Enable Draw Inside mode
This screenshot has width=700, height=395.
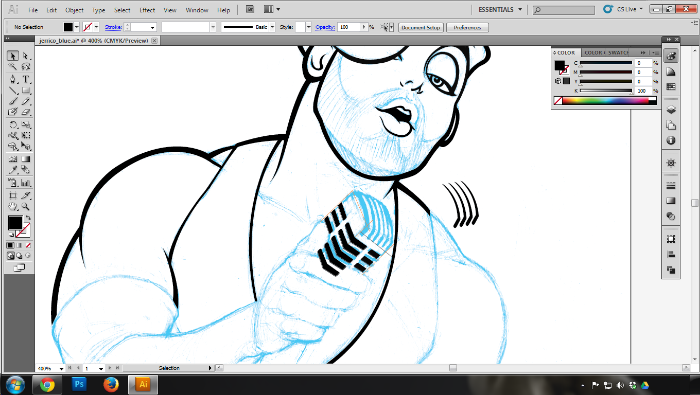coord(28,256)
